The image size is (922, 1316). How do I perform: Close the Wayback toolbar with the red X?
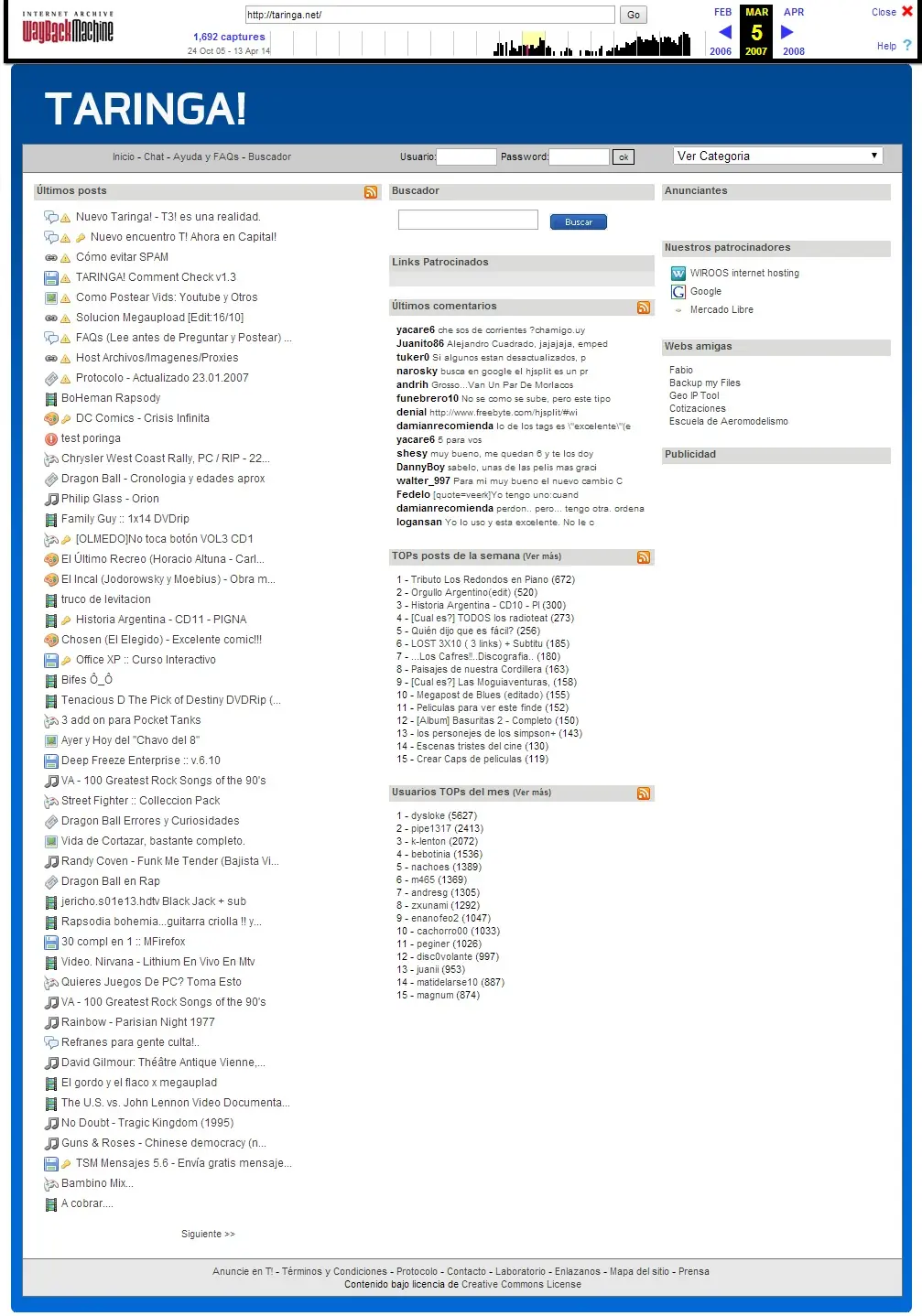907,12
